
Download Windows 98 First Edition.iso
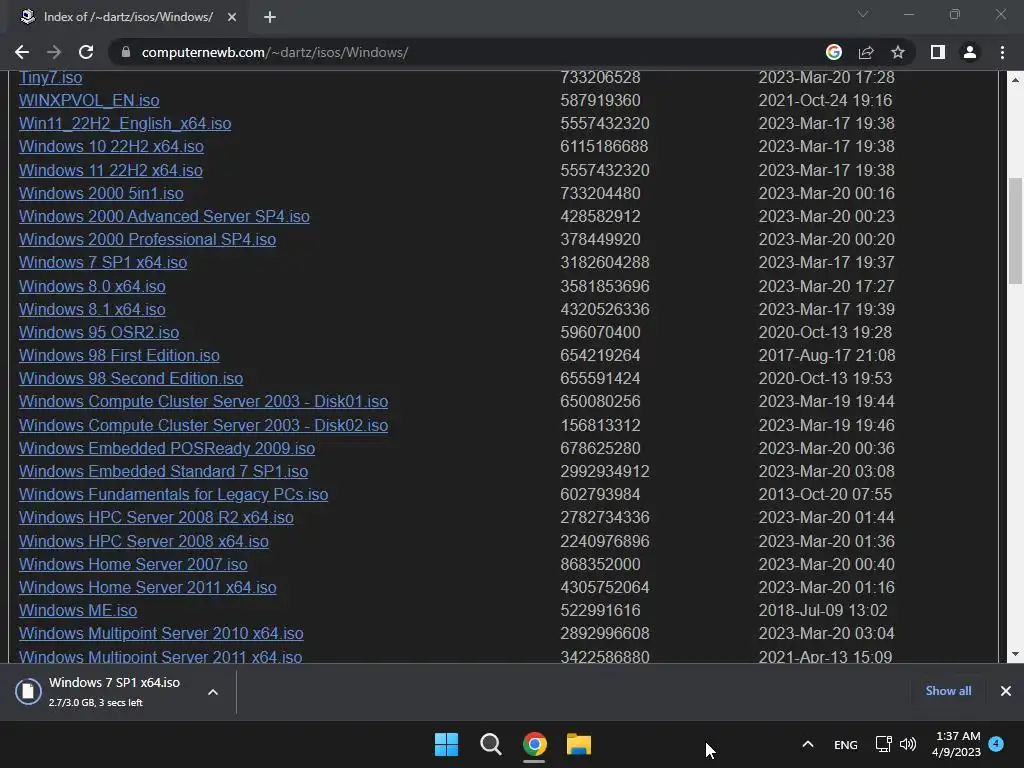pyautogui.click(x=119, y=355)
